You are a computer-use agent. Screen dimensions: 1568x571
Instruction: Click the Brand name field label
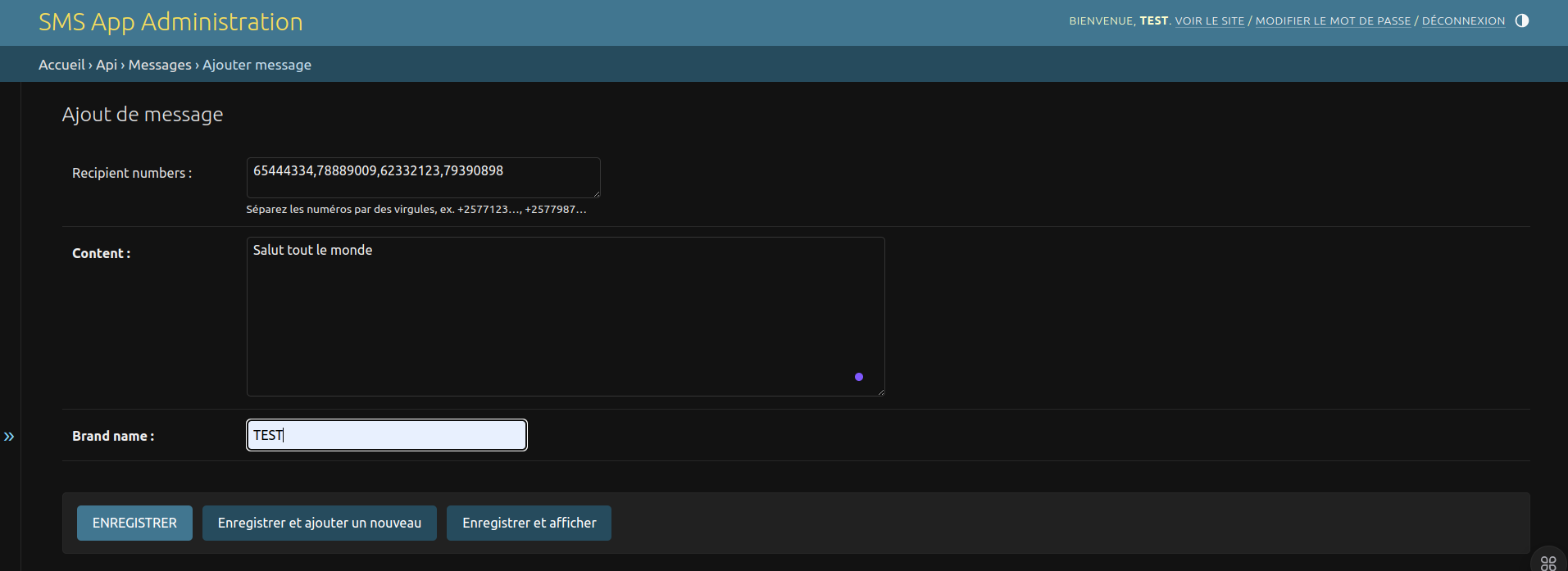pyautogui.click(x=112, y=436)
